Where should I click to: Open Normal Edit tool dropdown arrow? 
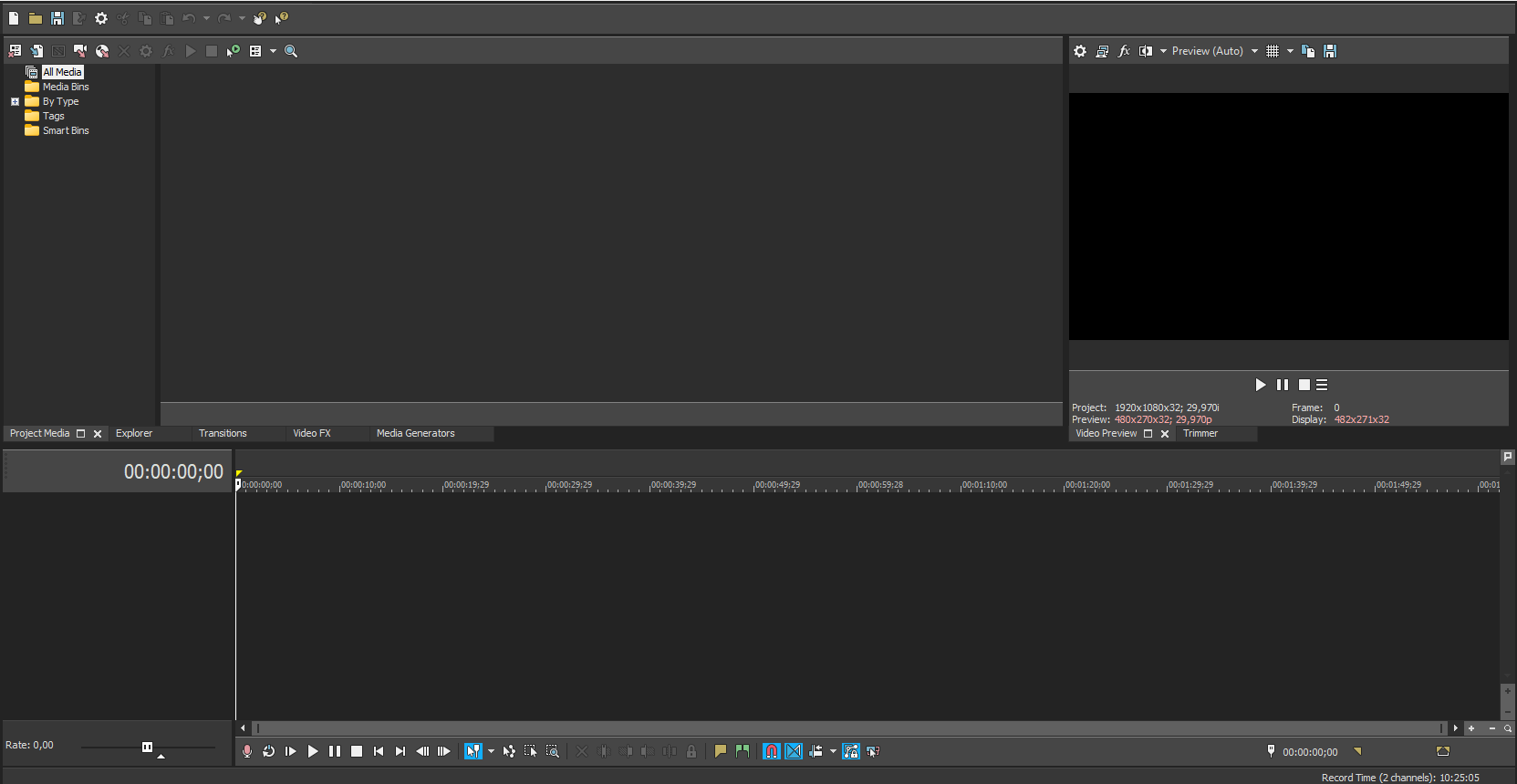(x=491, y=751)
